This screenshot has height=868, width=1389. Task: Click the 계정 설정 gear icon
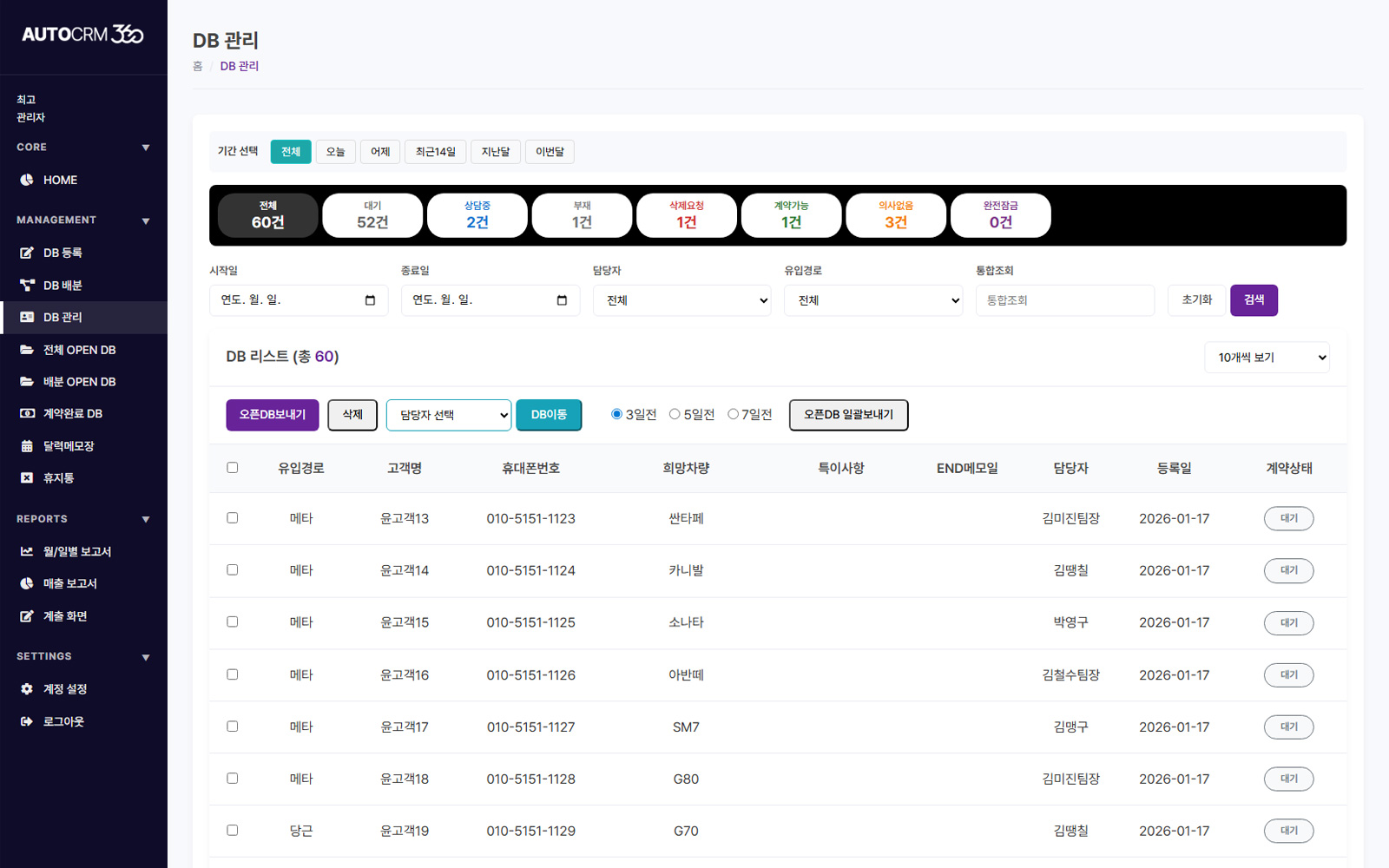(27, 689)
